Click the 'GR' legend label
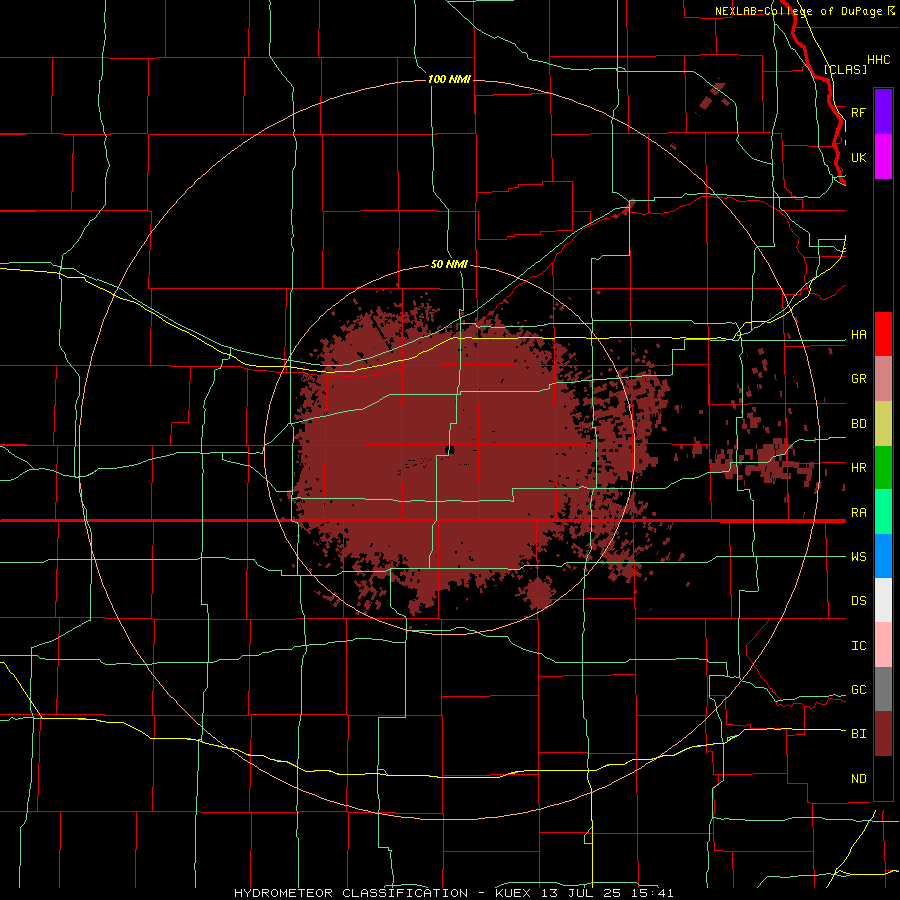This screenshot has width=900, height=900. (x=859, y=379)
